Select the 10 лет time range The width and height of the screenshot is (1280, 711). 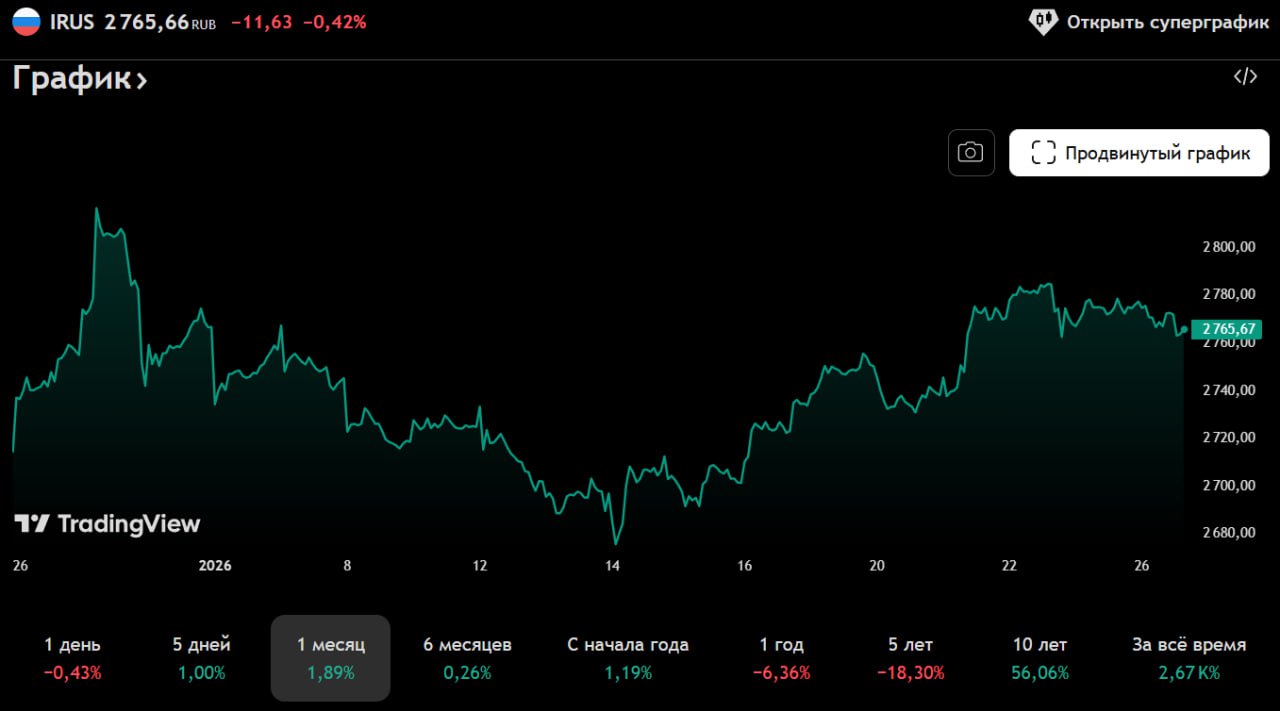(1040, 658)
